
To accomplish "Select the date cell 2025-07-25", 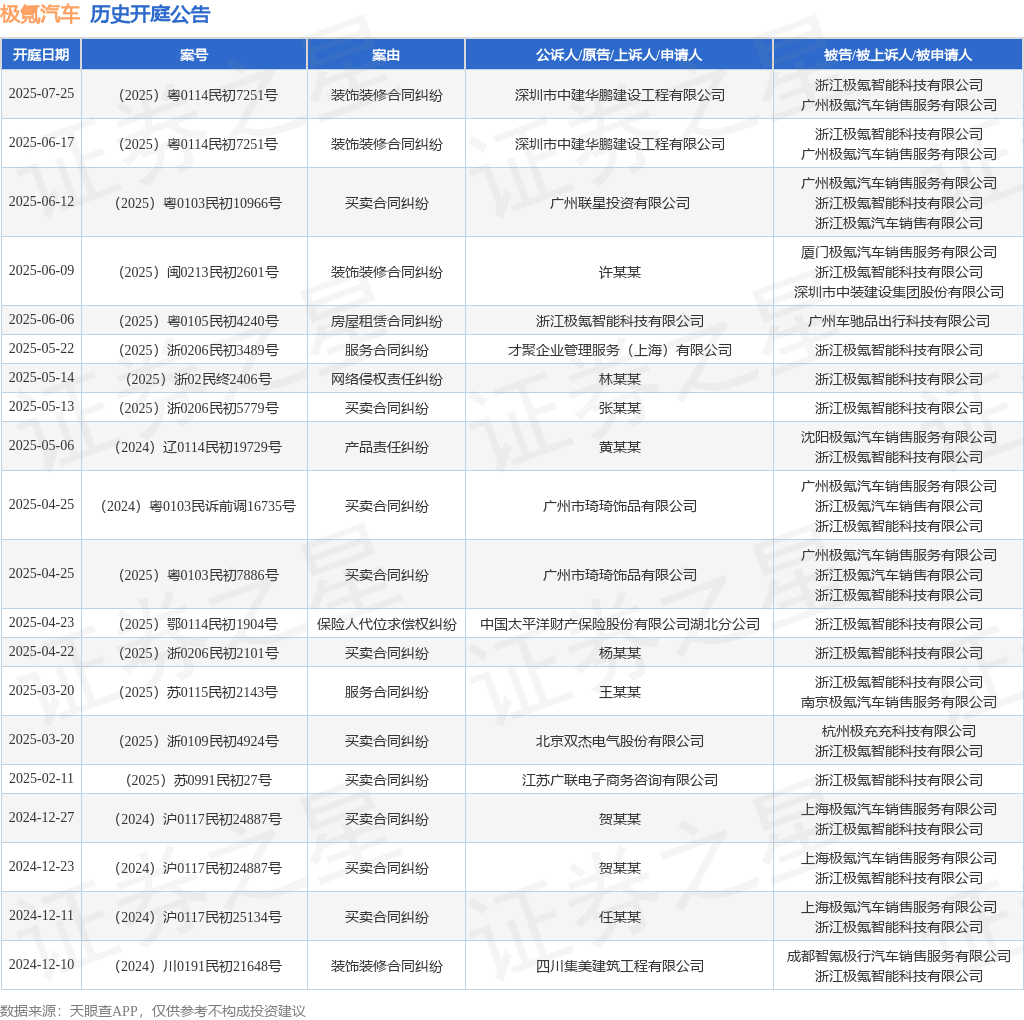I will pos(41,93).
